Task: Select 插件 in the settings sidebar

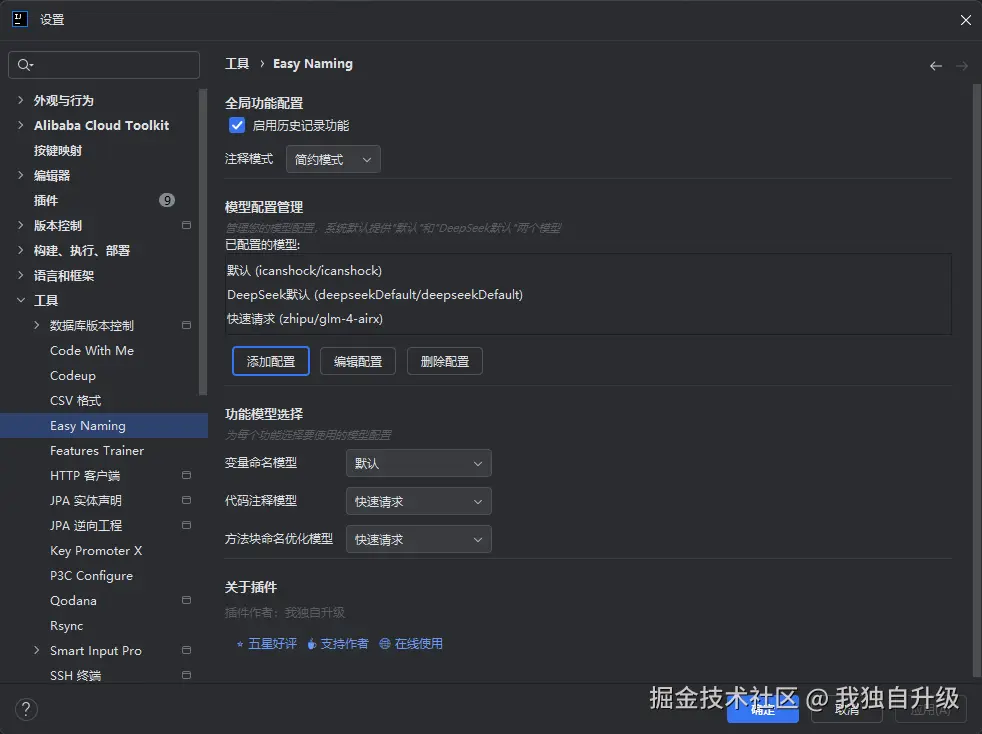Action: (46, 200)
